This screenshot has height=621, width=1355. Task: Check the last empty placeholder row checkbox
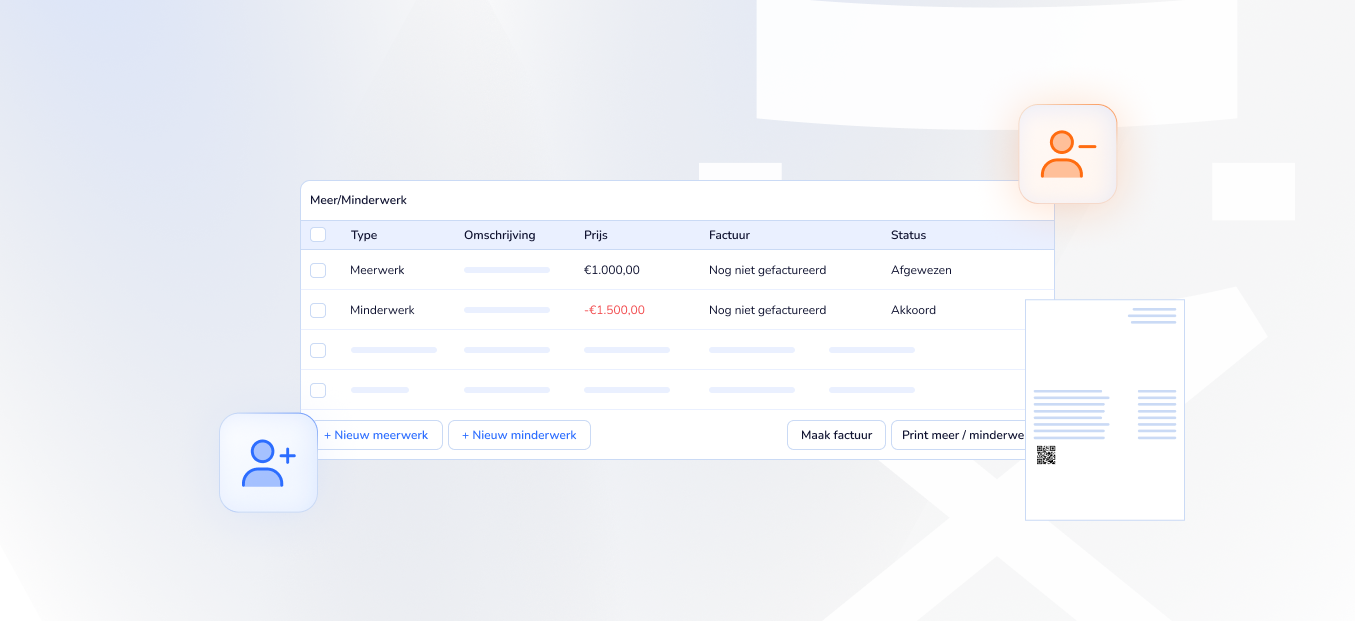pos(318,390)
